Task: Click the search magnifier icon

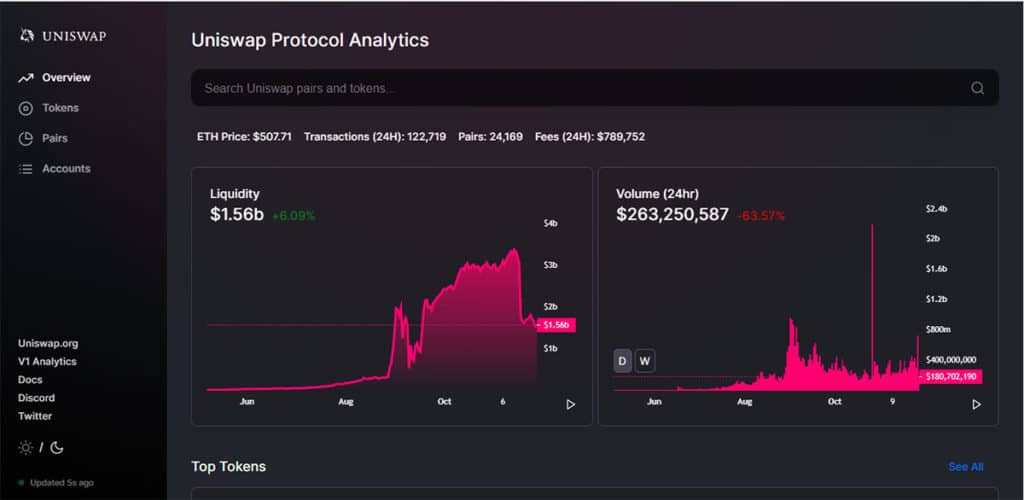Action: coord(977,88)
